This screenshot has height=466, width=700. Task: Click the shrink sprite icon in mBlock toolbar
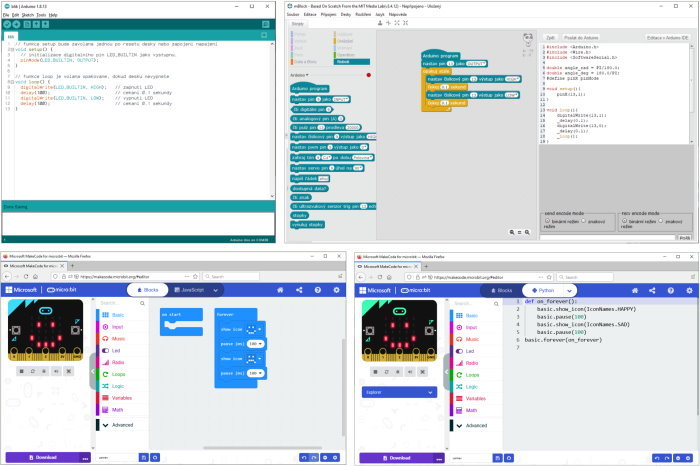point(405,23)
